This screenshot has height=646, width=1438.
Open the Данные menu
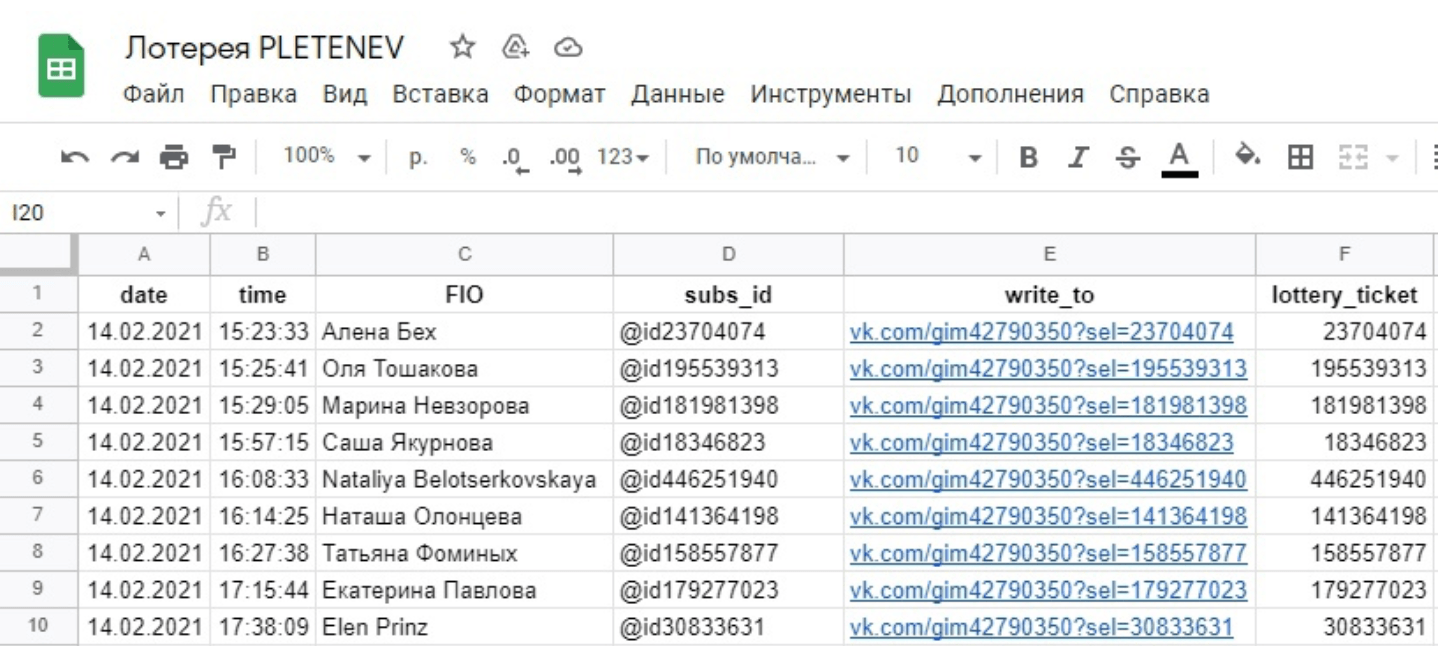click(x=677, y=94)
